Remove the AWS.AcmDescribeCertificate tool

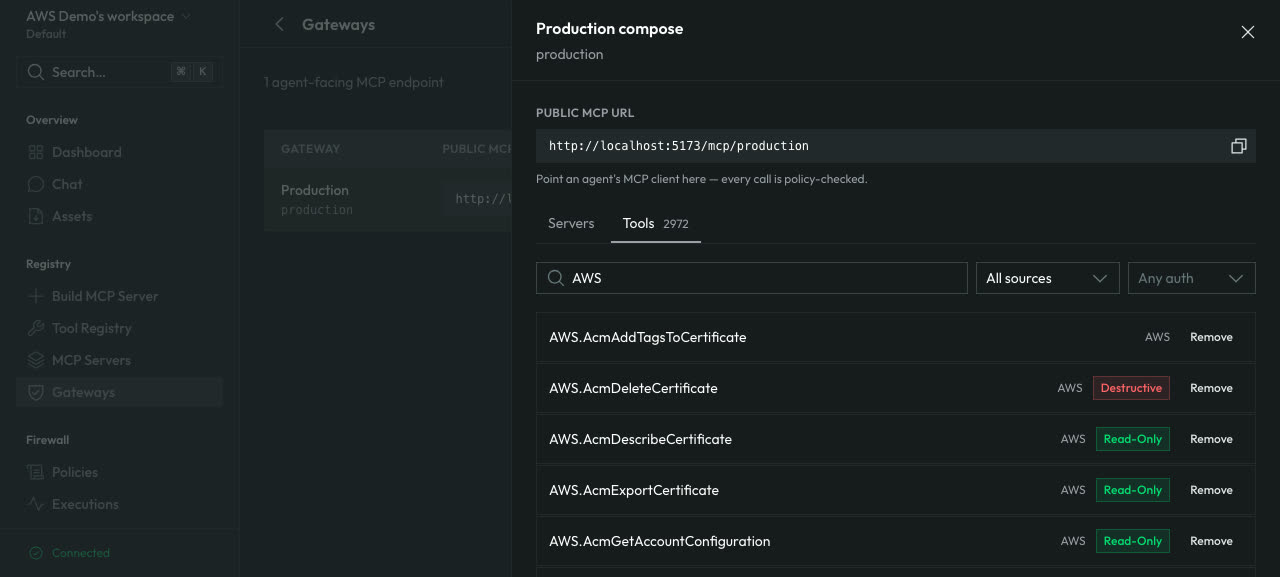coord(1211,439)
